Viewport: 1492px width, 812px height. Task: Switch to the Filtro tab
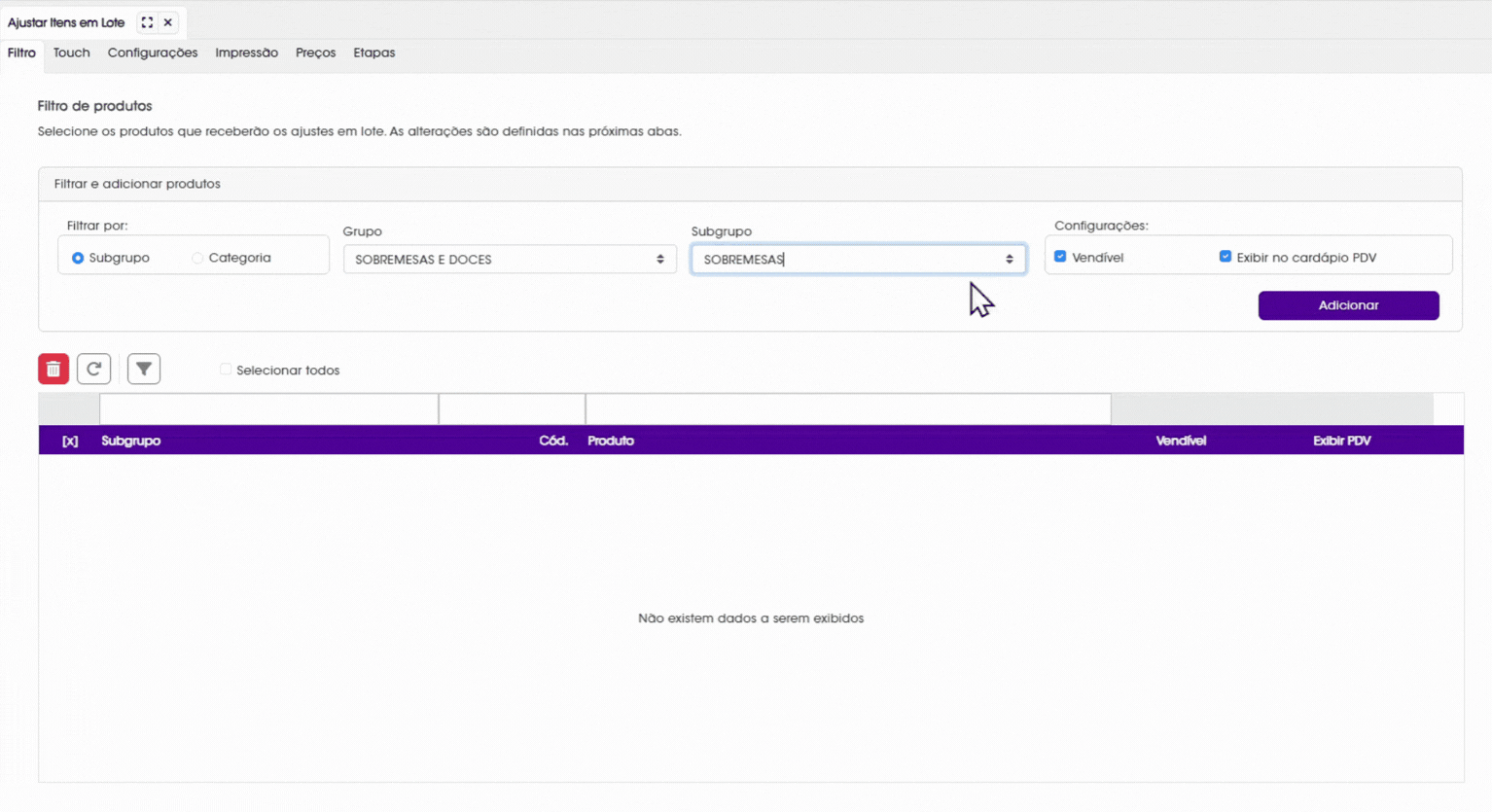[21, 53]
